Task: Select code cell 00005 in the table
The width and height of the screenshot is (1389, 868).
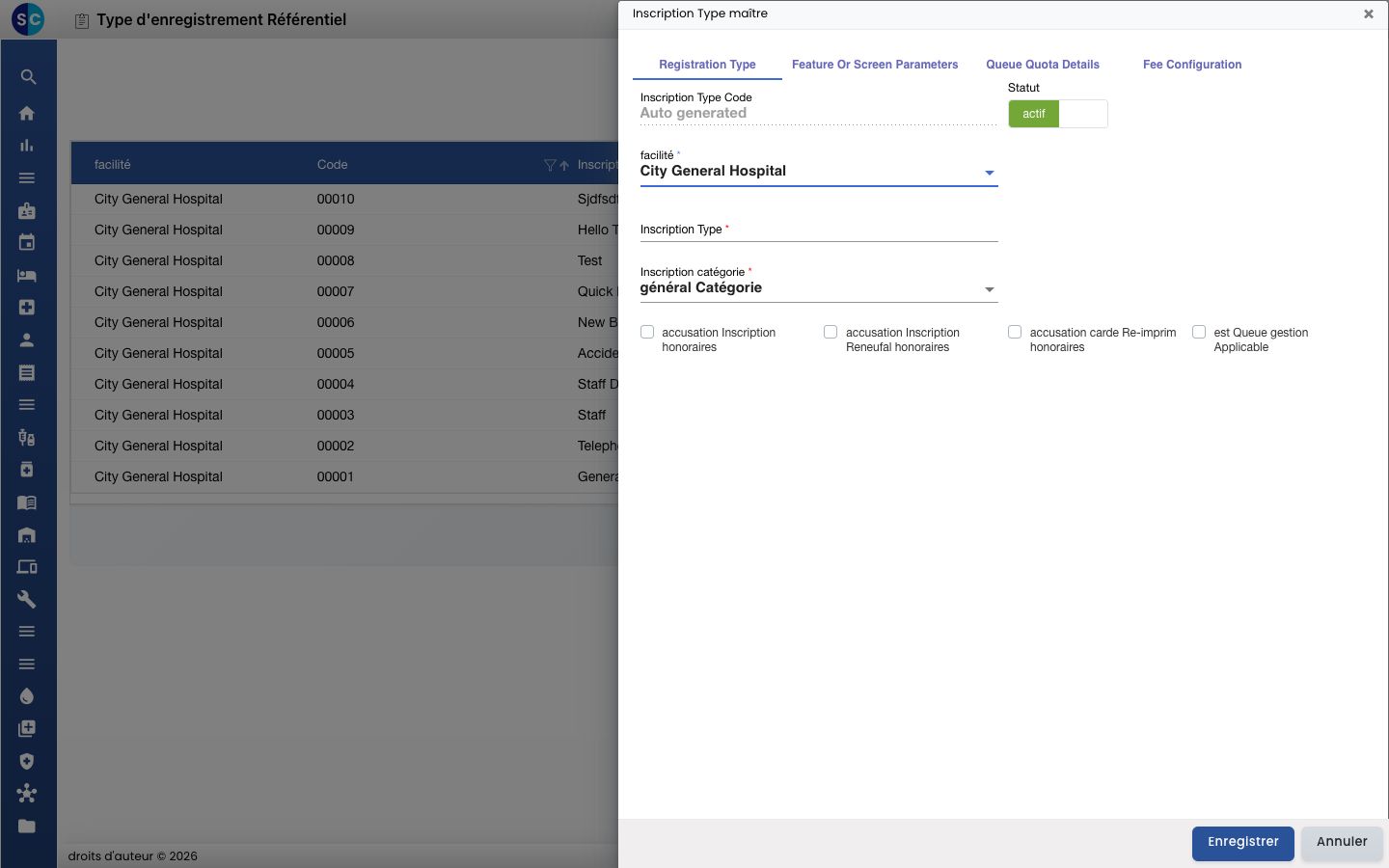Action: pyautogui.click(x=336, y=353)
